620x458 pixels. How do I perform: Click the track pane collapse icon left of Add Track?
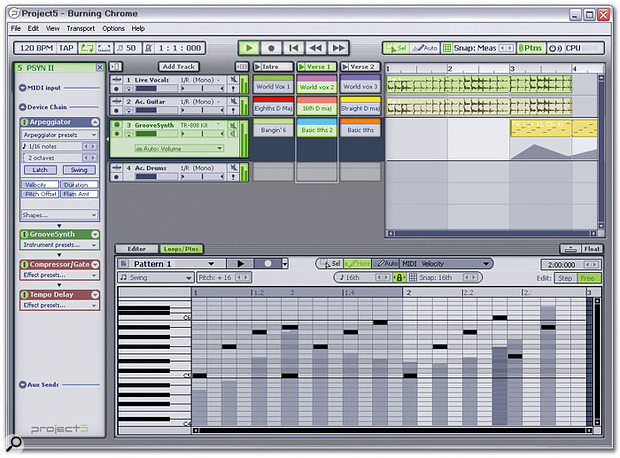116,67
